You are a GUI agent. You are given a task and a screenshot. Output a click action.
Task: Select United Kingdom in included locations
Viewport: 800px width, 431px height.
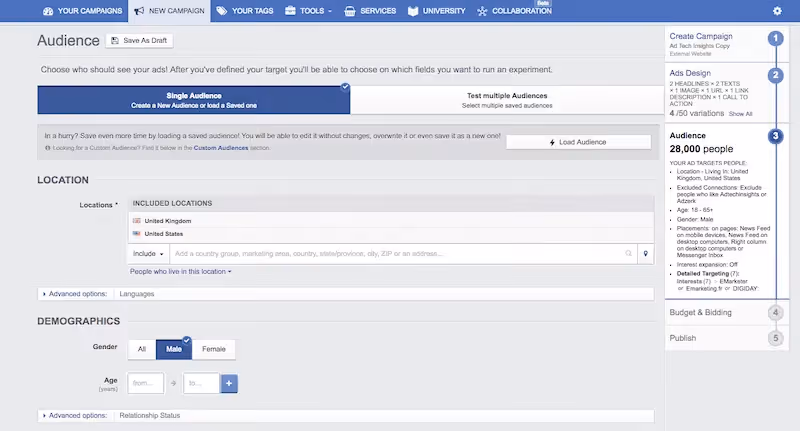167,221
